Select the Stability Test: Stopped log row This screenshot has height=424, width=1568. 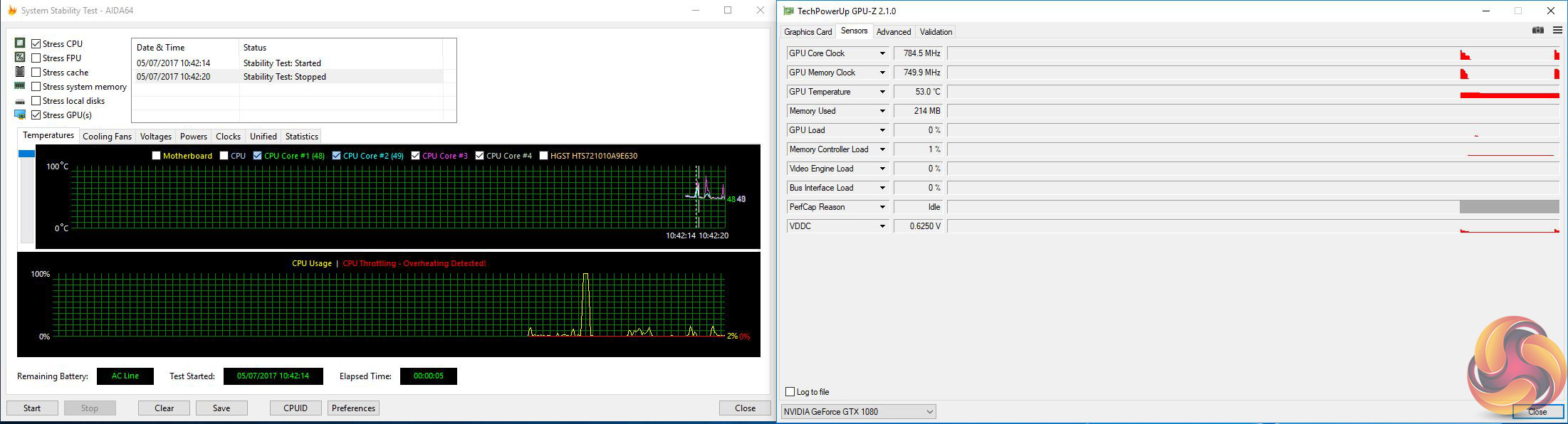288,77
